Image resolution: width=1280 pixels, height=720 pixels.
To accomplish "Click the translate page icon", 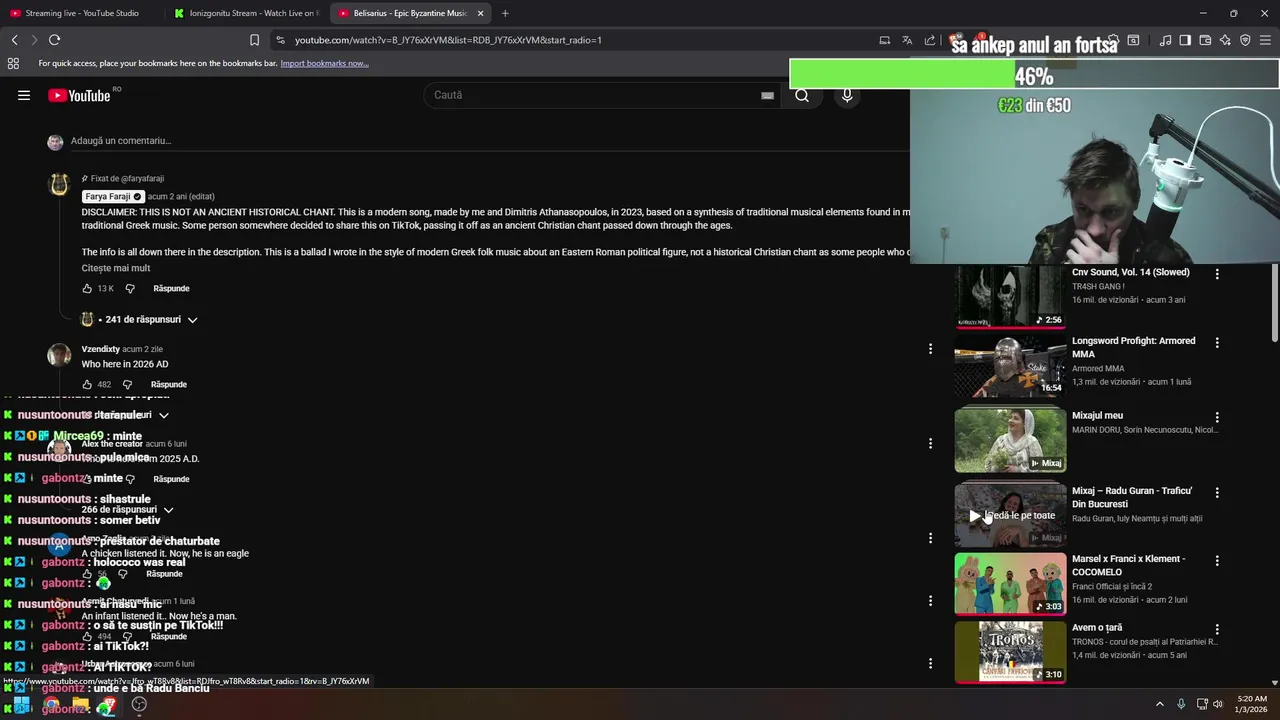I will [907, 40].
